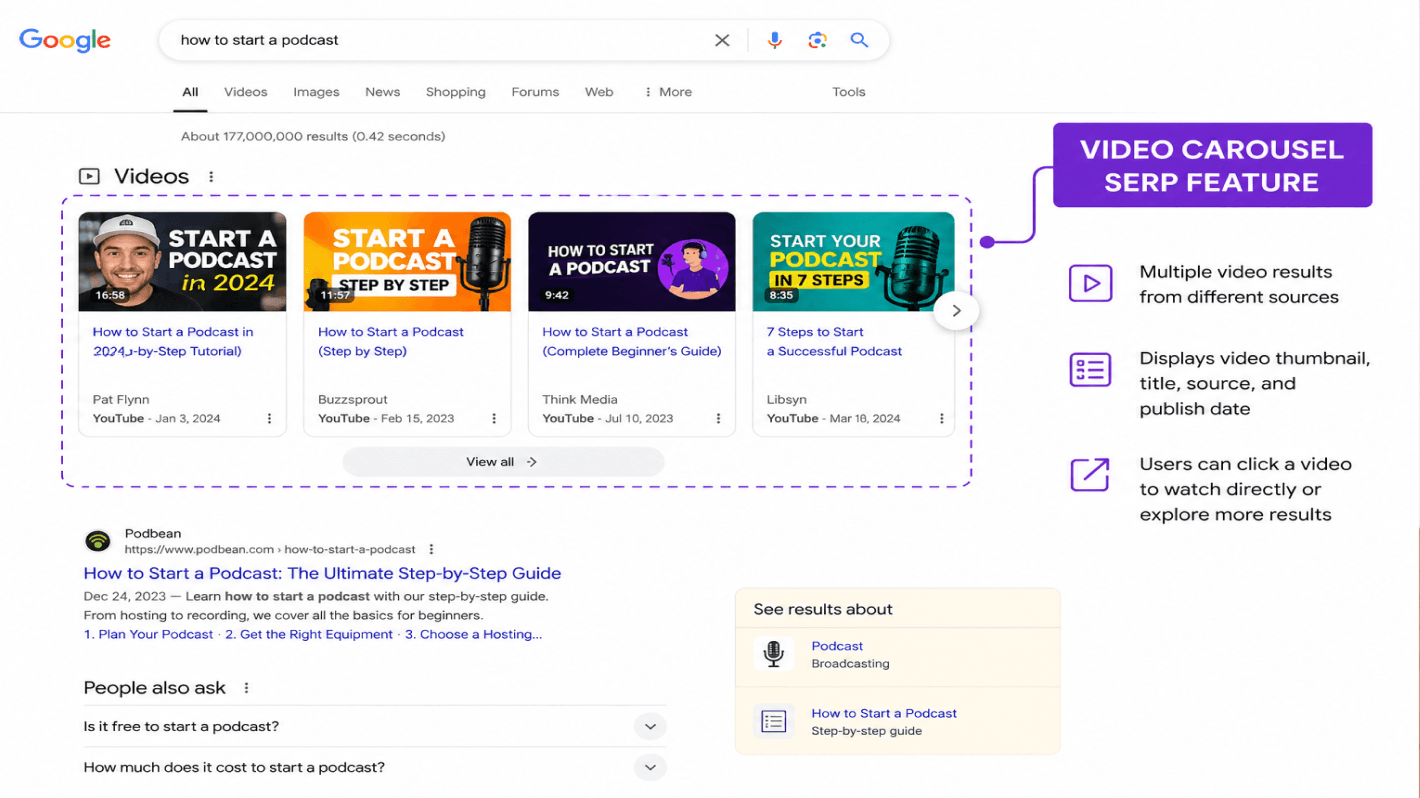Click the View all videos button

(503, 461)
